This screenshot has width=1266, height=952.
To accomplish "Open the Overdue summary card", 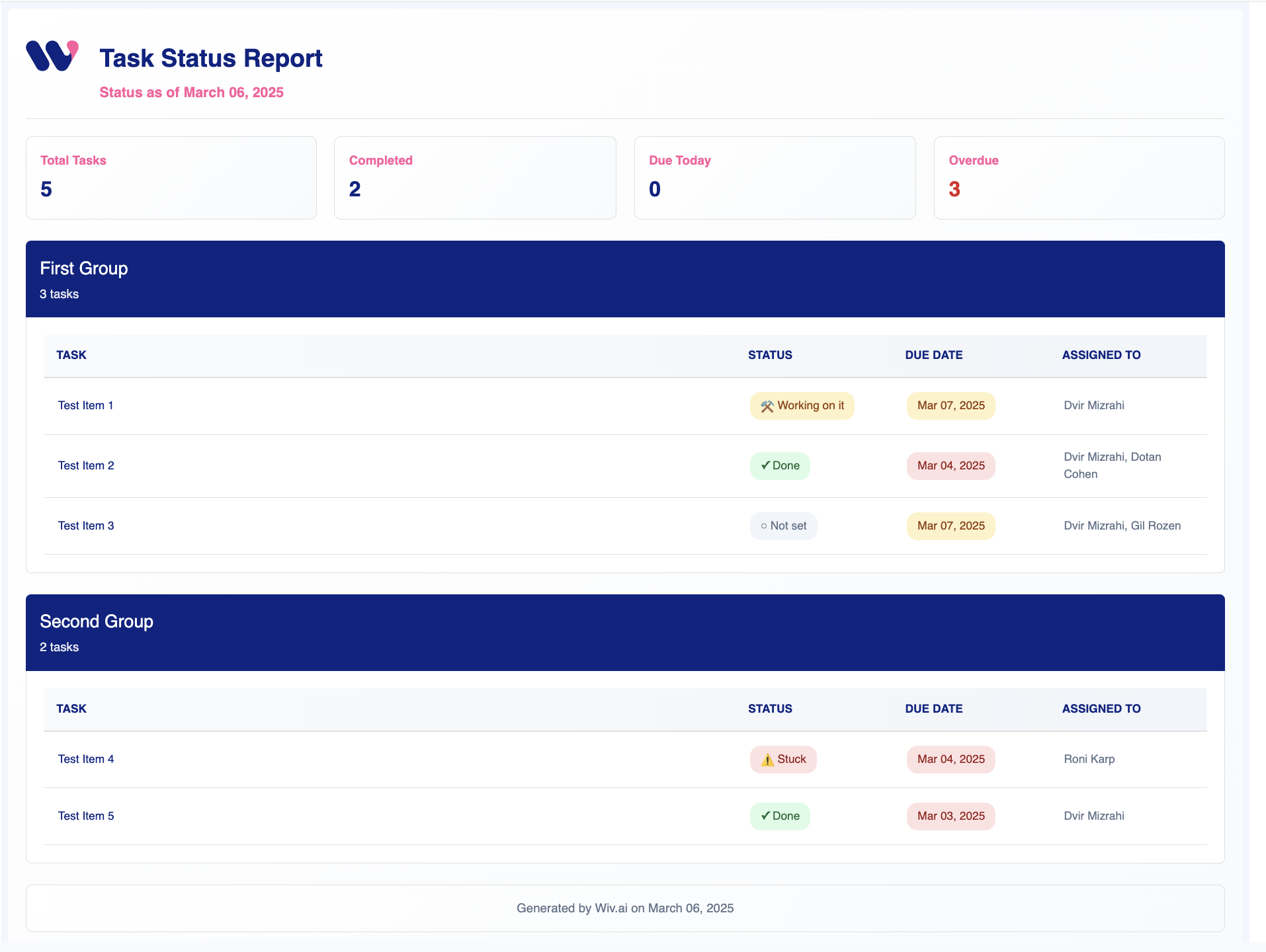I will (1078, 178).
